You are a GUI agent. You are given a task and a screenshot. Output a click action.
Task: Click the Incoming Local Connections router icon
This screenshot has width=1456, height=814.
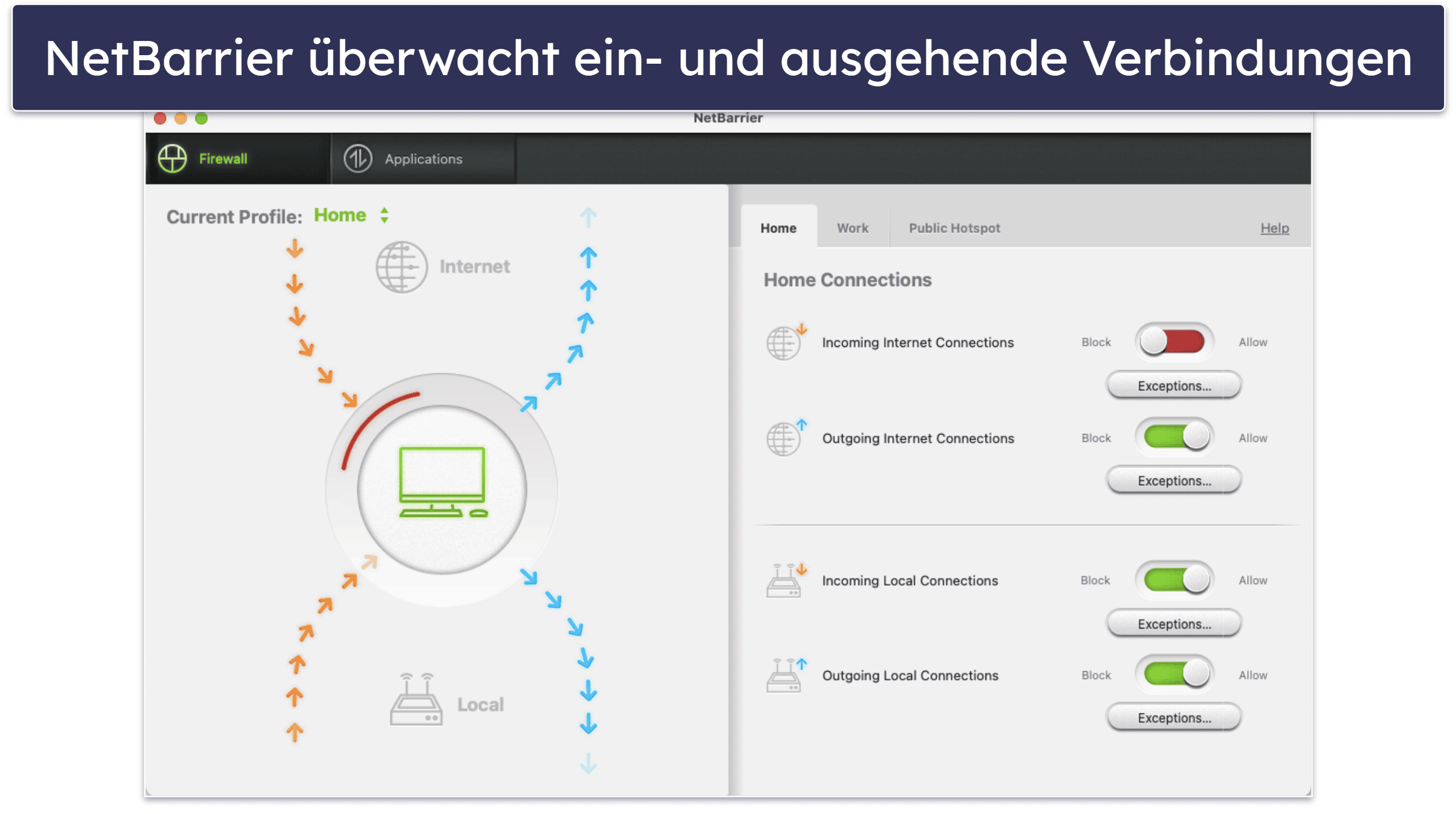pyautogui.click(x=785, y=580)
